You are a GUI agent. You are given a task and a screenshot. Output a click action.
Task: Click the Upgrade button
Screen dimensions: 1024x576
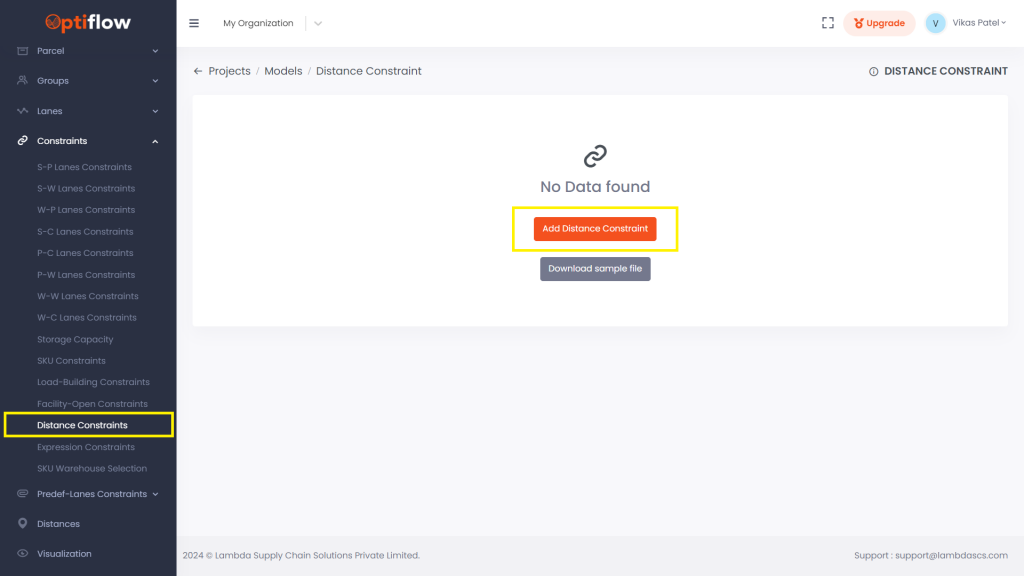(x=879, y=23)
